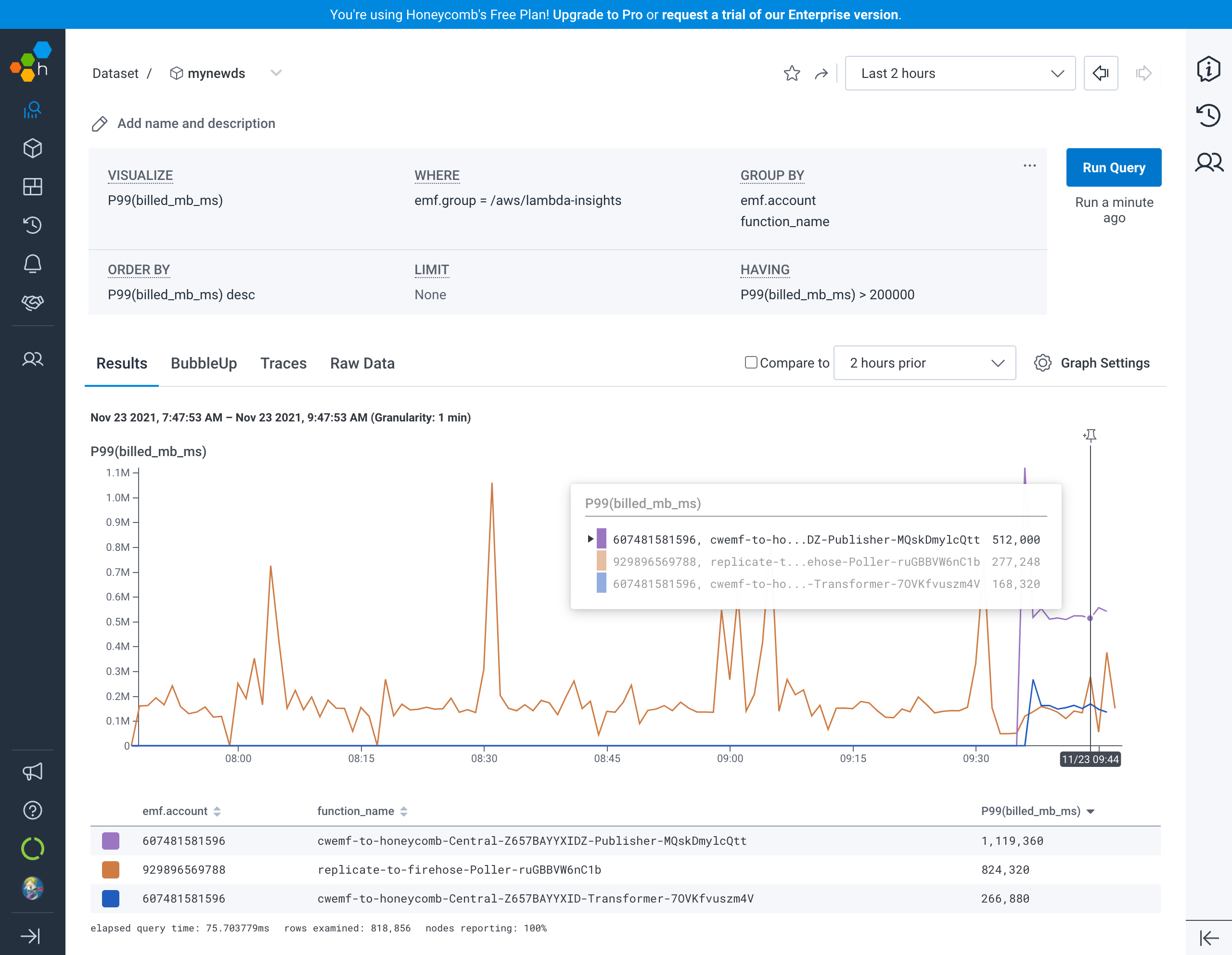Click the green usage circle icon

pos(32,848)
